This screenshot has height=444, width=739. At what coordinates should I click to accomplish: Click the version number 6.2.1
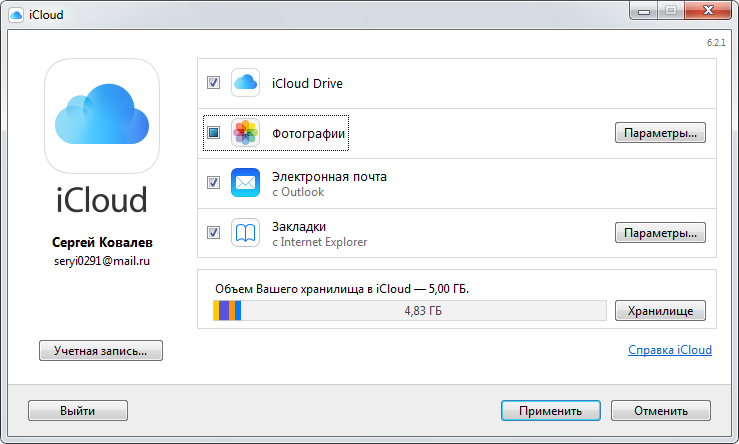[716, 42]
